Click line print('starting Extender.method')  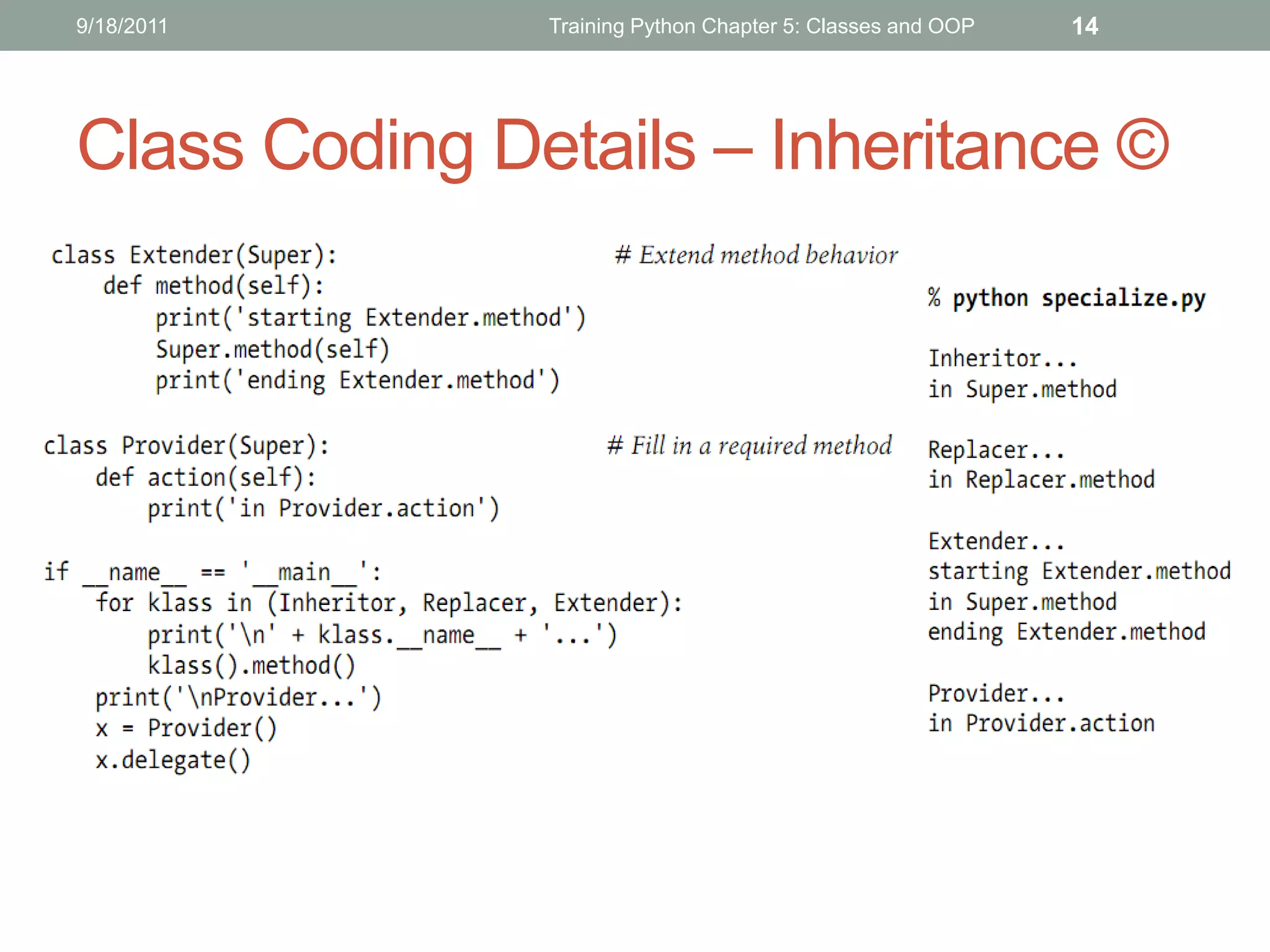tap(370, 318)
